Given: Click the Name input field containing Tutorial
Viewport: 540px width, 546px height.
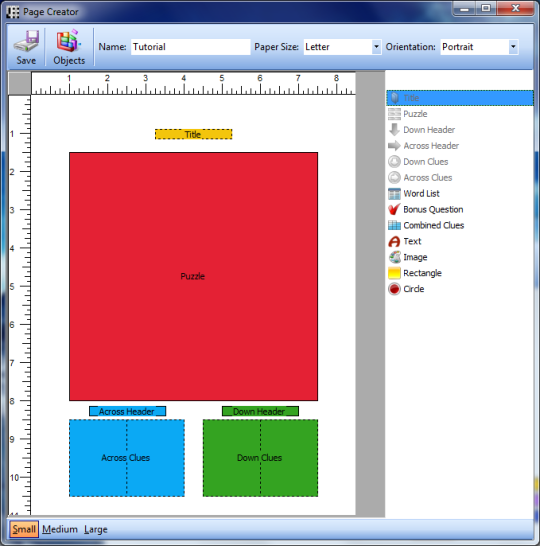Looking at the screenshot, I should (x=190, y=47).
